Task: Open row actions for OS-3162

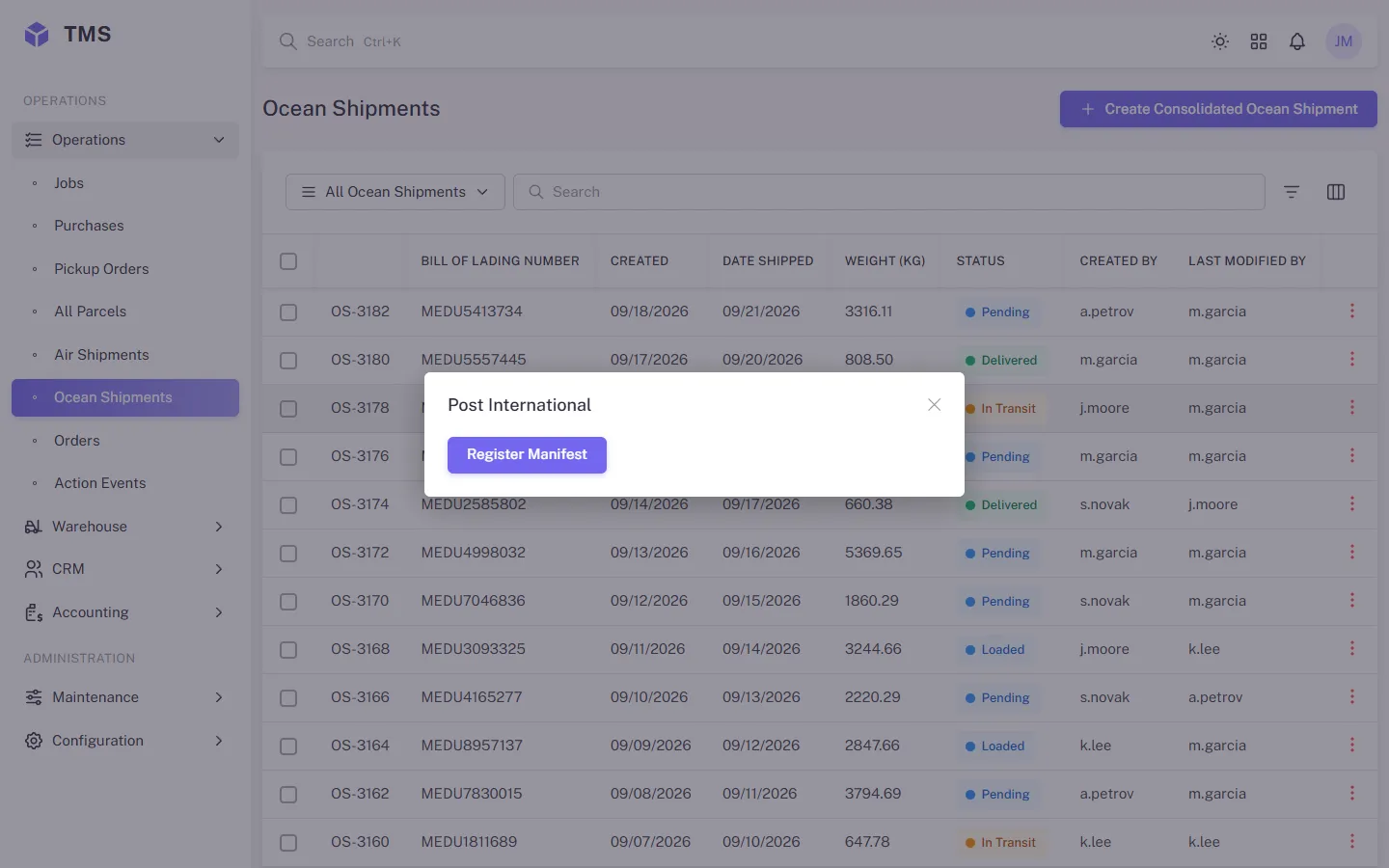Action: tap(1352, 793)
